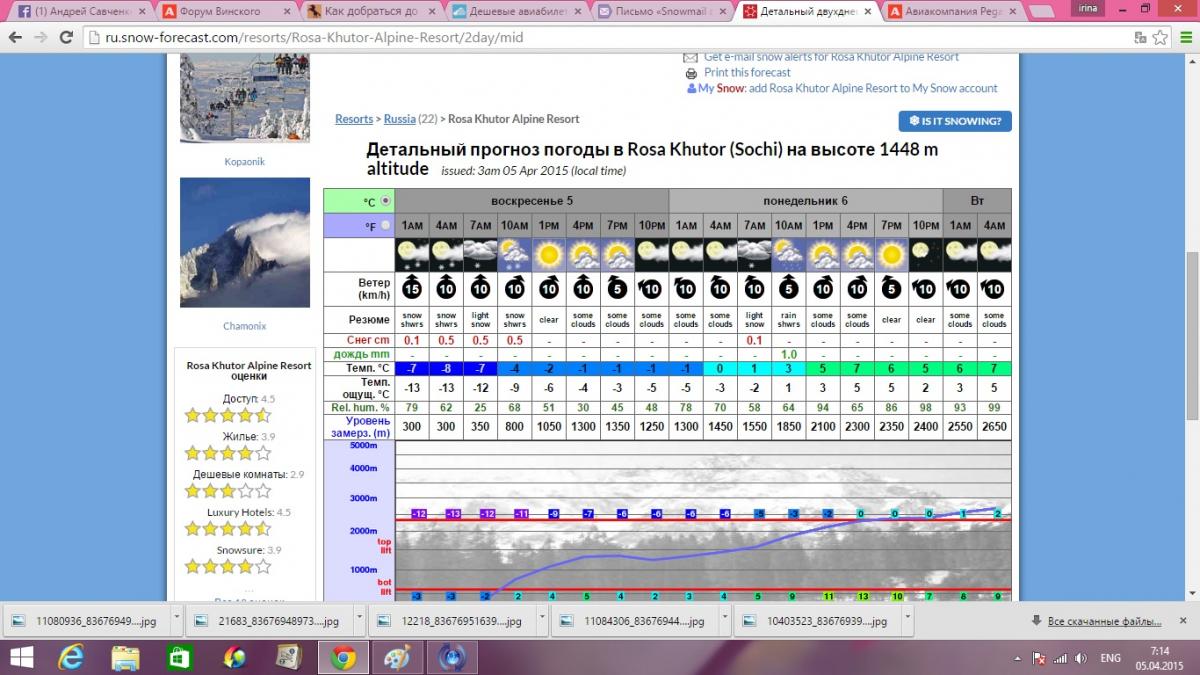Close the downloads bar
This screenshot has height=675, width=1200.
pyautogui.click(x=1184, y=621)
